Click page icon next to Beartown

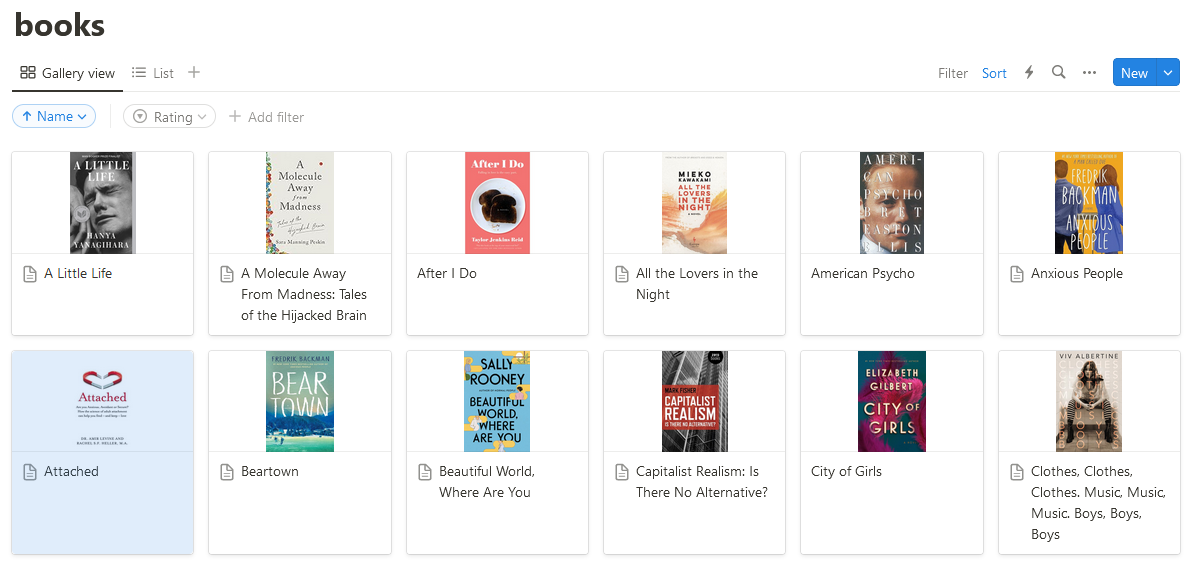(227, 472)
